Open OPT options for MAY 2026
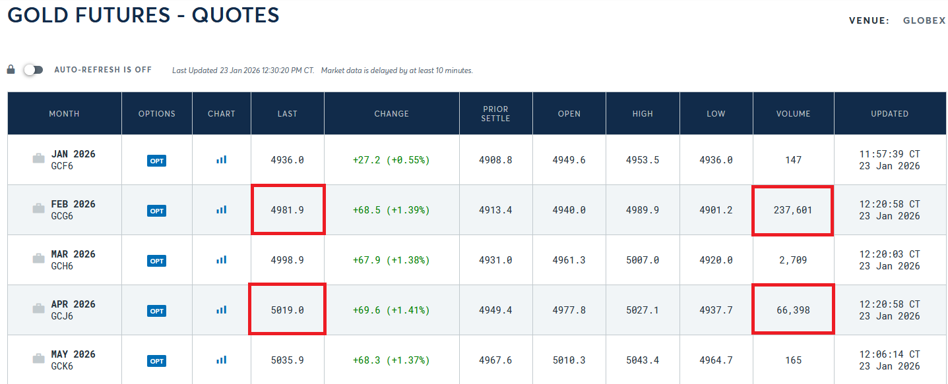 click(x=157, y=362)
